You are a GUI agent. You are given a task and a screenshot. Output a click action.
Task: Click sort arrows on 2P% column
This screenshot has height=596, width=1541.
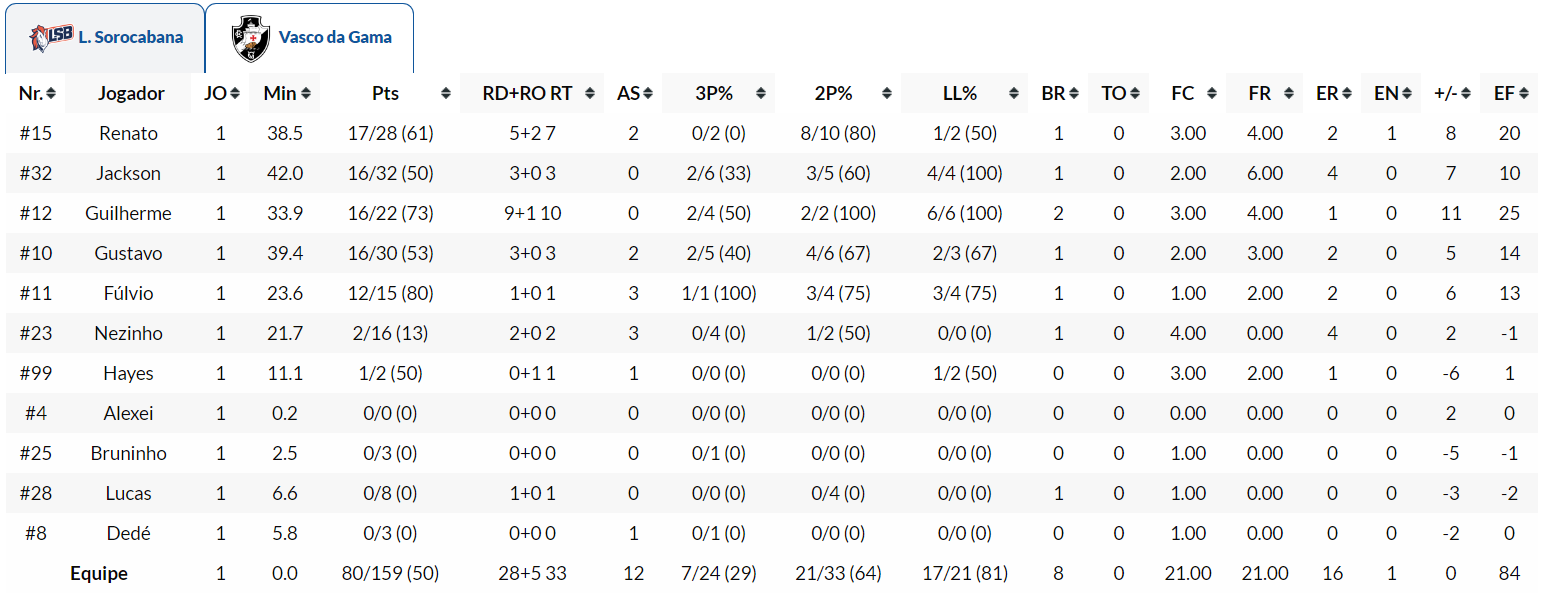886,94
